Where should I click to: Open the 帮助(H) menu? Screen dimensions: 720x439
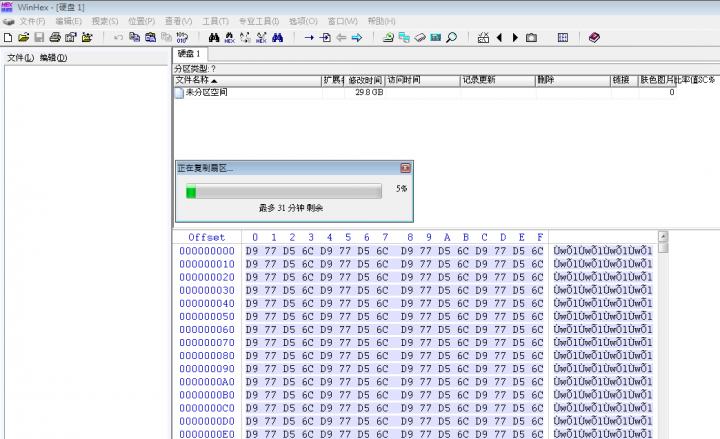click(x=381, y=21)
